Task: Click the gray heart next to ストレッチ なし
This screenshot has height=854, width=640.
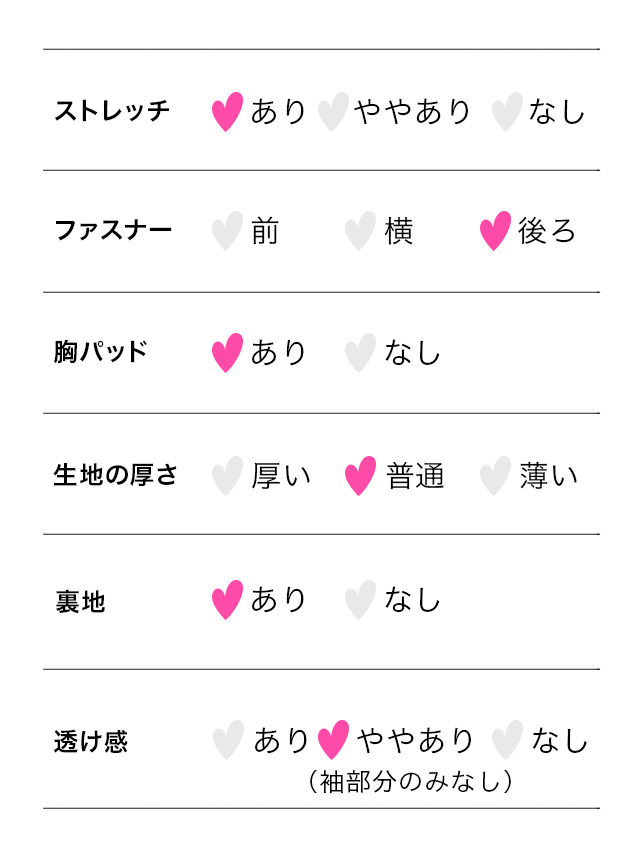Action: click(x=507, y=111)
